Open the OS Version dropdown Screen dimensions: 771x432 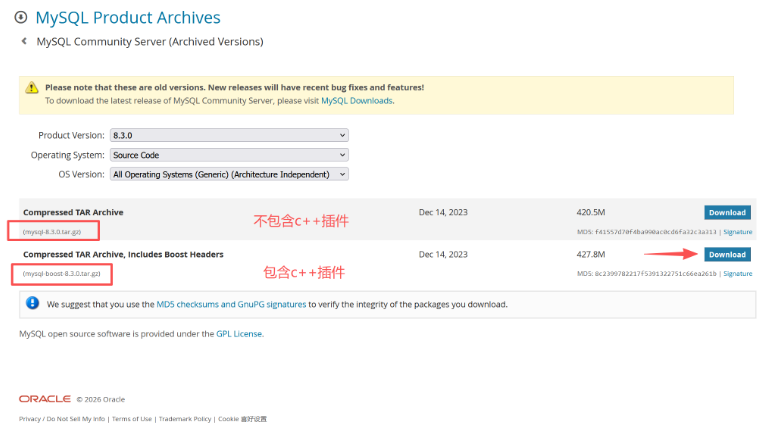click(229, 174)
